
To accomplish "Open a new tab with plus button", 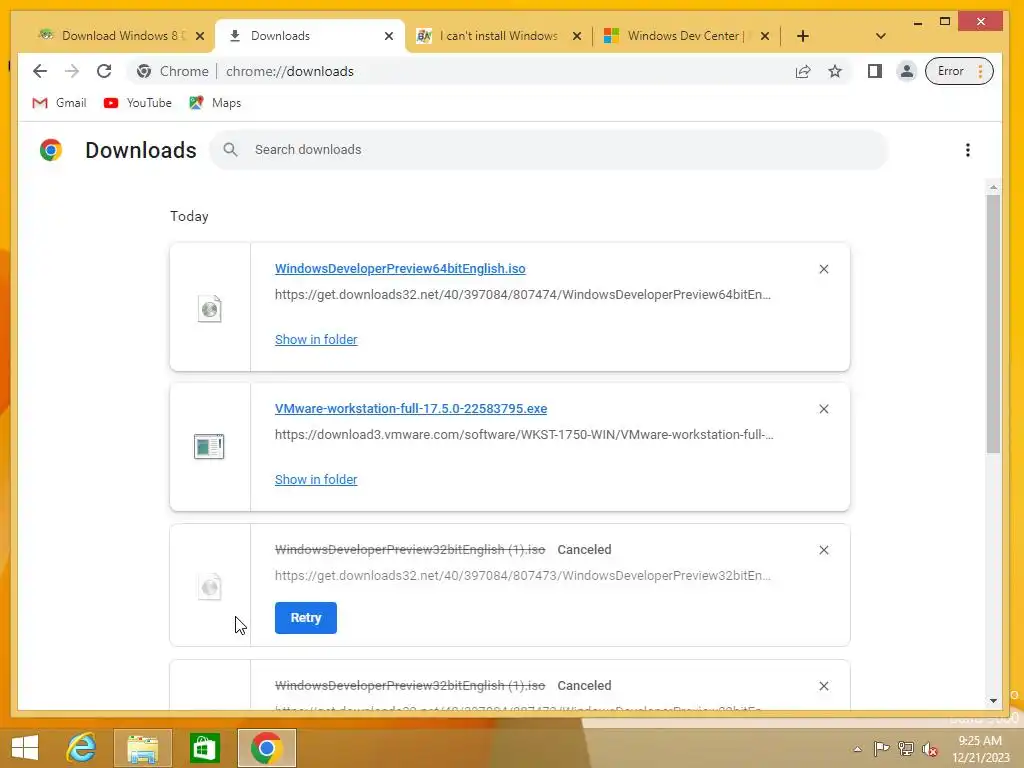I will pyautogui.click(x=803, y=37).
